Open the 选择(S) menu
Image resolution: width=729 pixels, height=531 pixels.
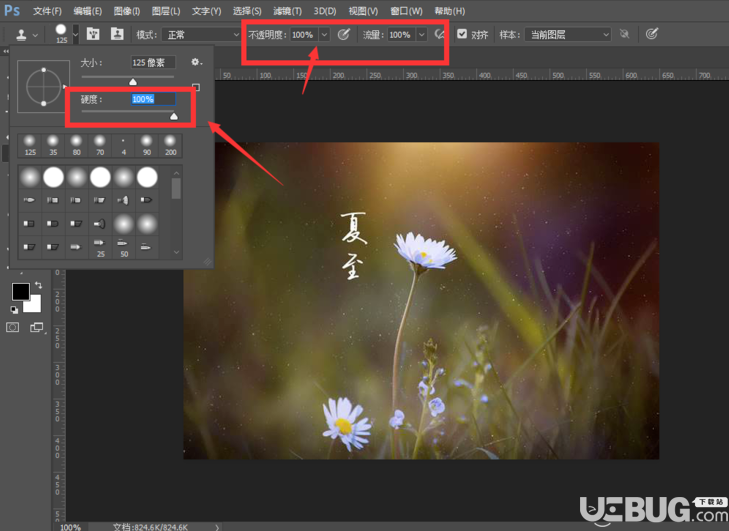point(247,11)
